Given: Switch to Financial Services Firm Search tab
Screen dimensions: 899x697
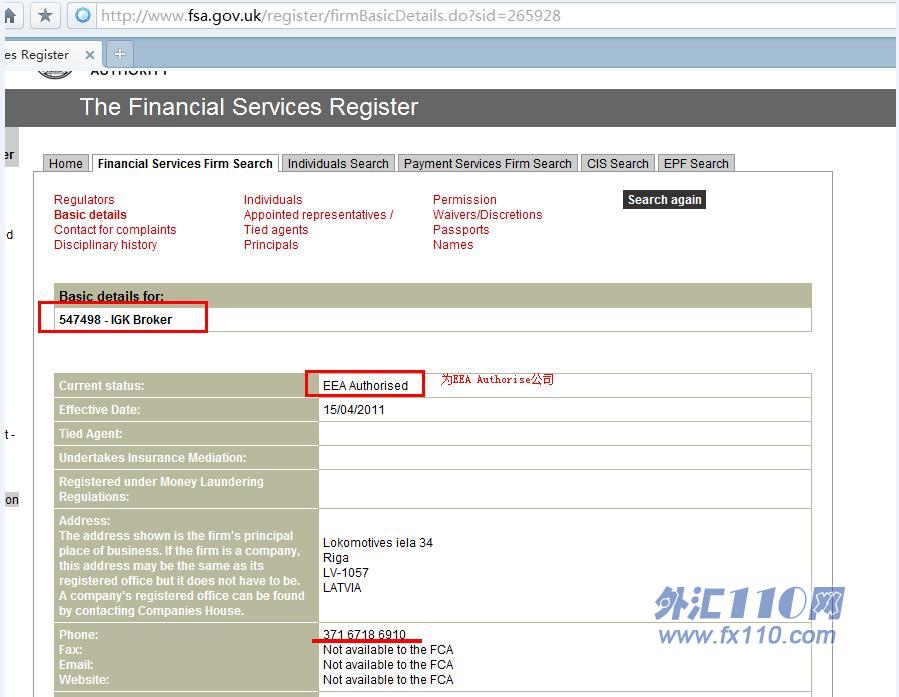Looking at the screenshot, I should pyautogui.click(x=185, y=163).
